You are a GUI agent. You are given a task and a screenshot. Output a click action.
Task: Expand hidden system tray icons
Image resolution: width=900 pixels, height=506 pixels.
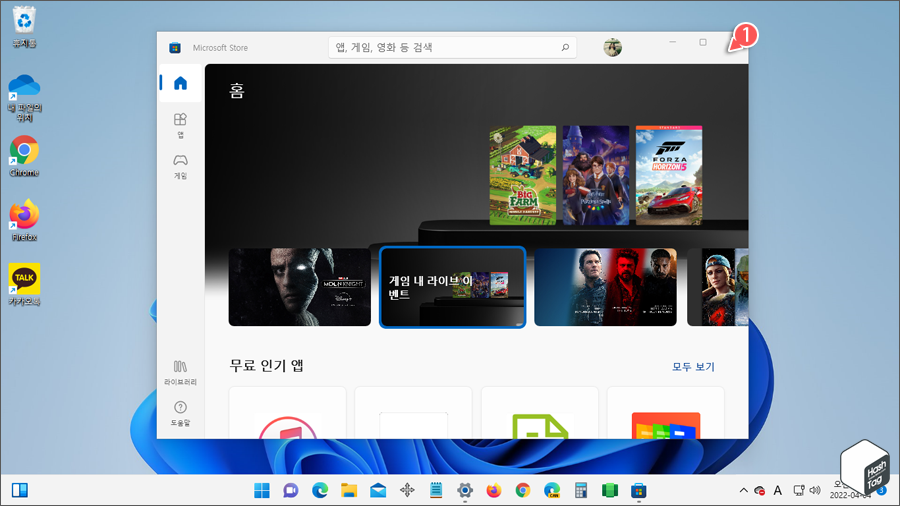click(743, 491)
